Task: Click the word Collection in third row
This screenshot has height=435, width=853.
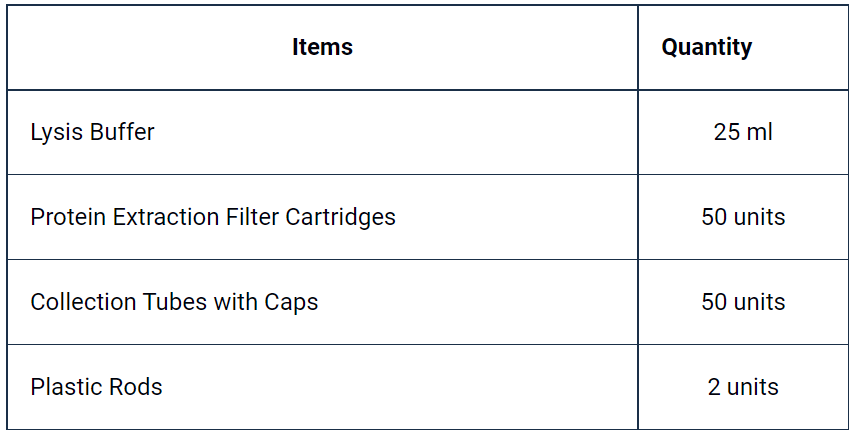Action: (x=83, y=302)
